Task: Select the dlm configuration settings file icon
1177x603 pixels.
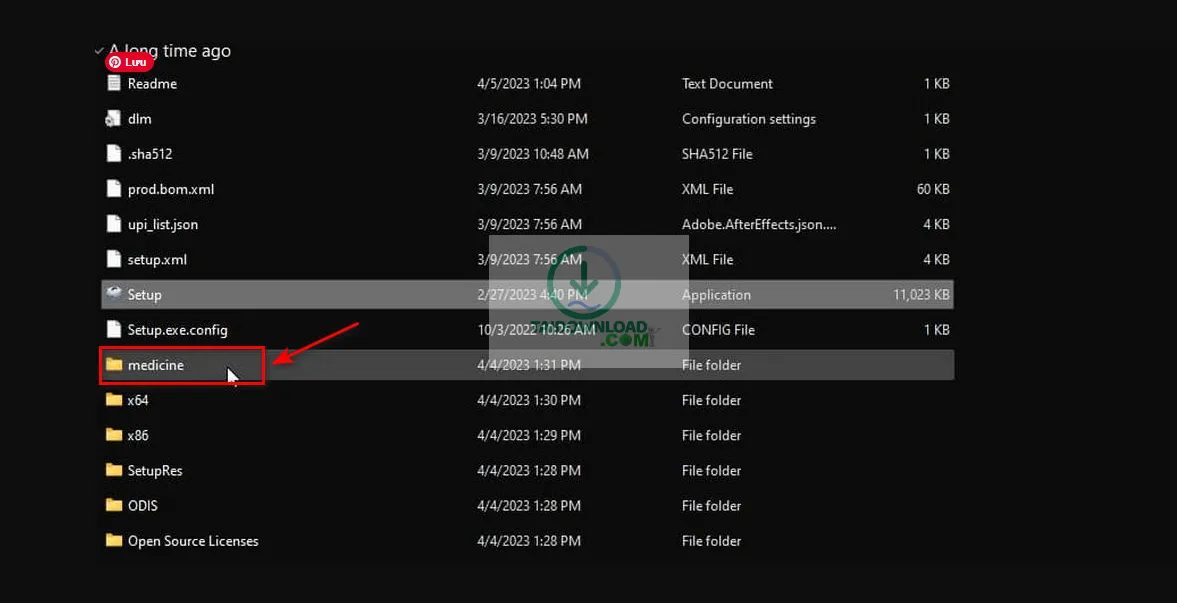Action: (114, 119)
